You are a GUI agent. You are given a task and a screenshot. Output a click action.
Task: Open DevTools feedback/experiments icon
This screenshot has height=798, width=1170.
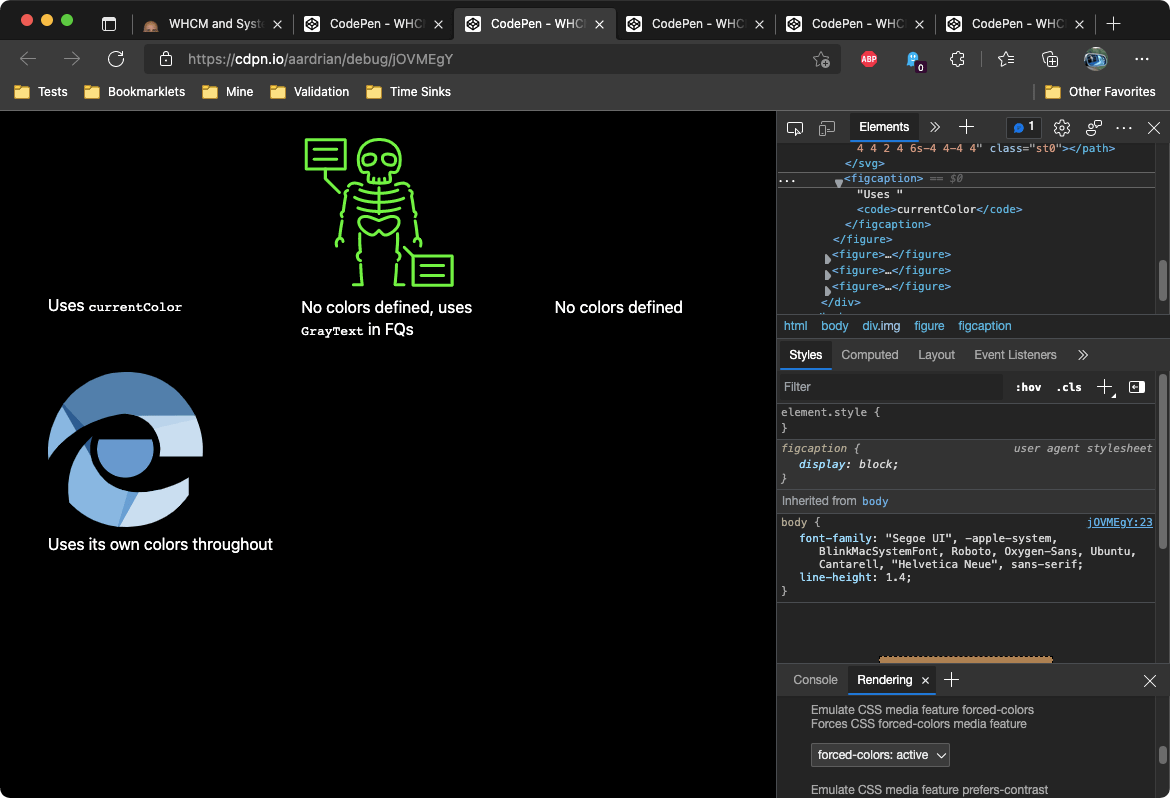1094,128
